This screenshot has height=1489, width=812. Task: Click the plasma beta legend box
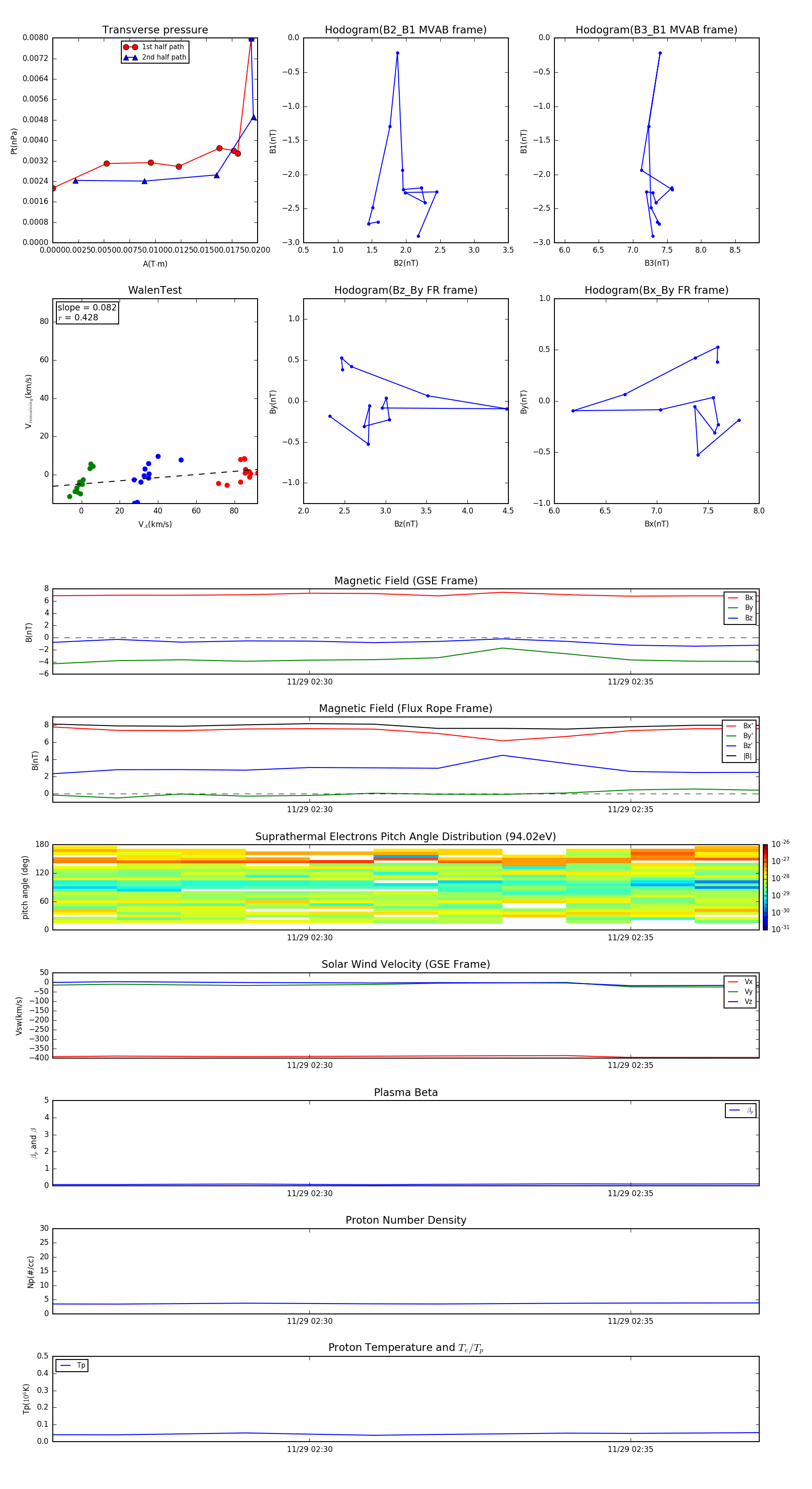pos(741,1110)
